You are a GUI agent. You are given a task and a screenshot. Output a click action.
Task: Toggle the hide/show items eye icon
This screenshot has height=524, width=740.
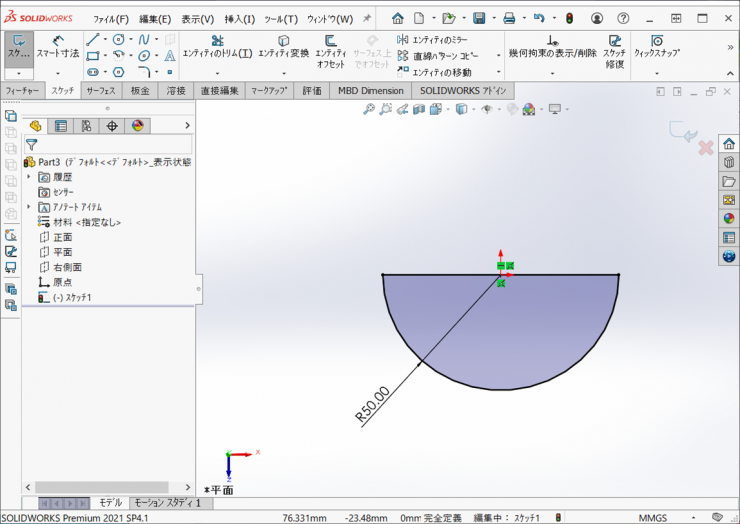click(x=488, y=109)
